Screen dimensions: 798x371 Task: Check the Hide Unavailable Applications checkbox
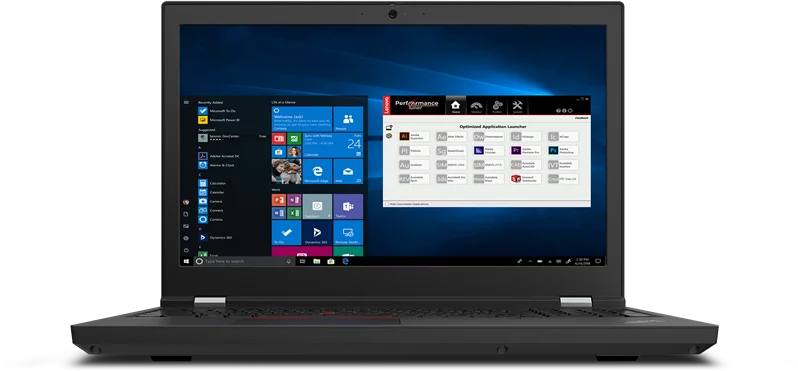(387, 204)
